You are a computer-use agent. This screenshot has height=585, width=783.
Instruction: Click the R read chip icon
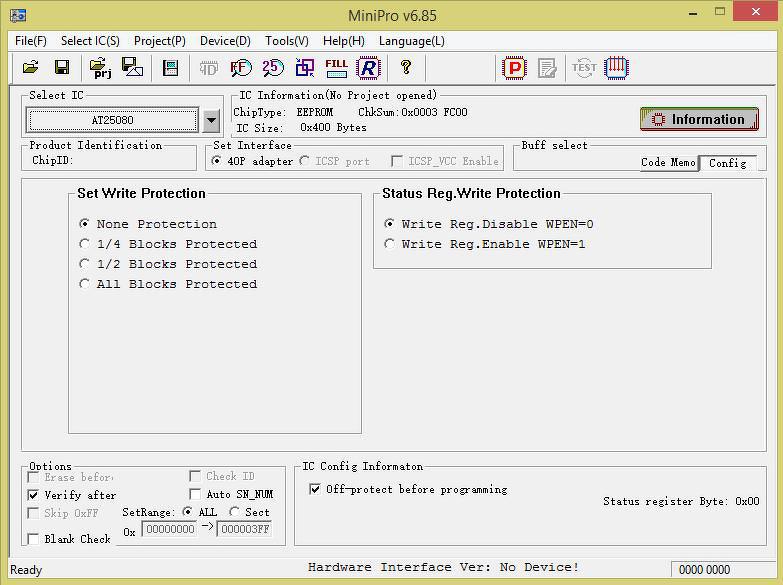pyautogui.click(x=369, y=67)
